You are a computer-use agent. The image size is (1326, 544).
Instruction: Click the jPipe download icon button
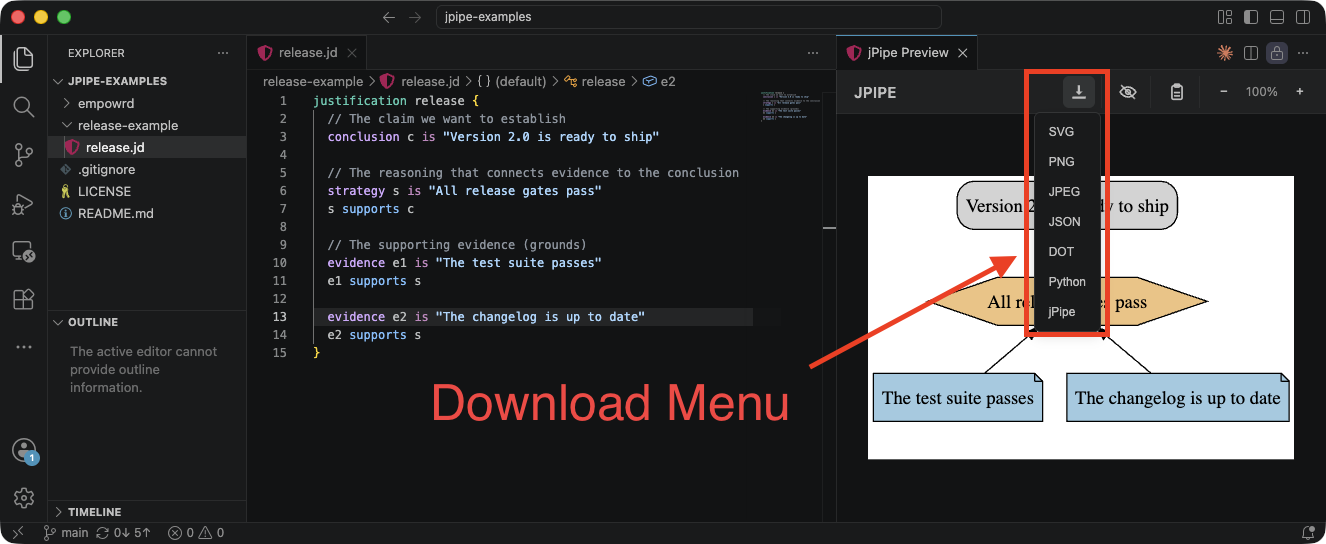[x=1079, y=92]
